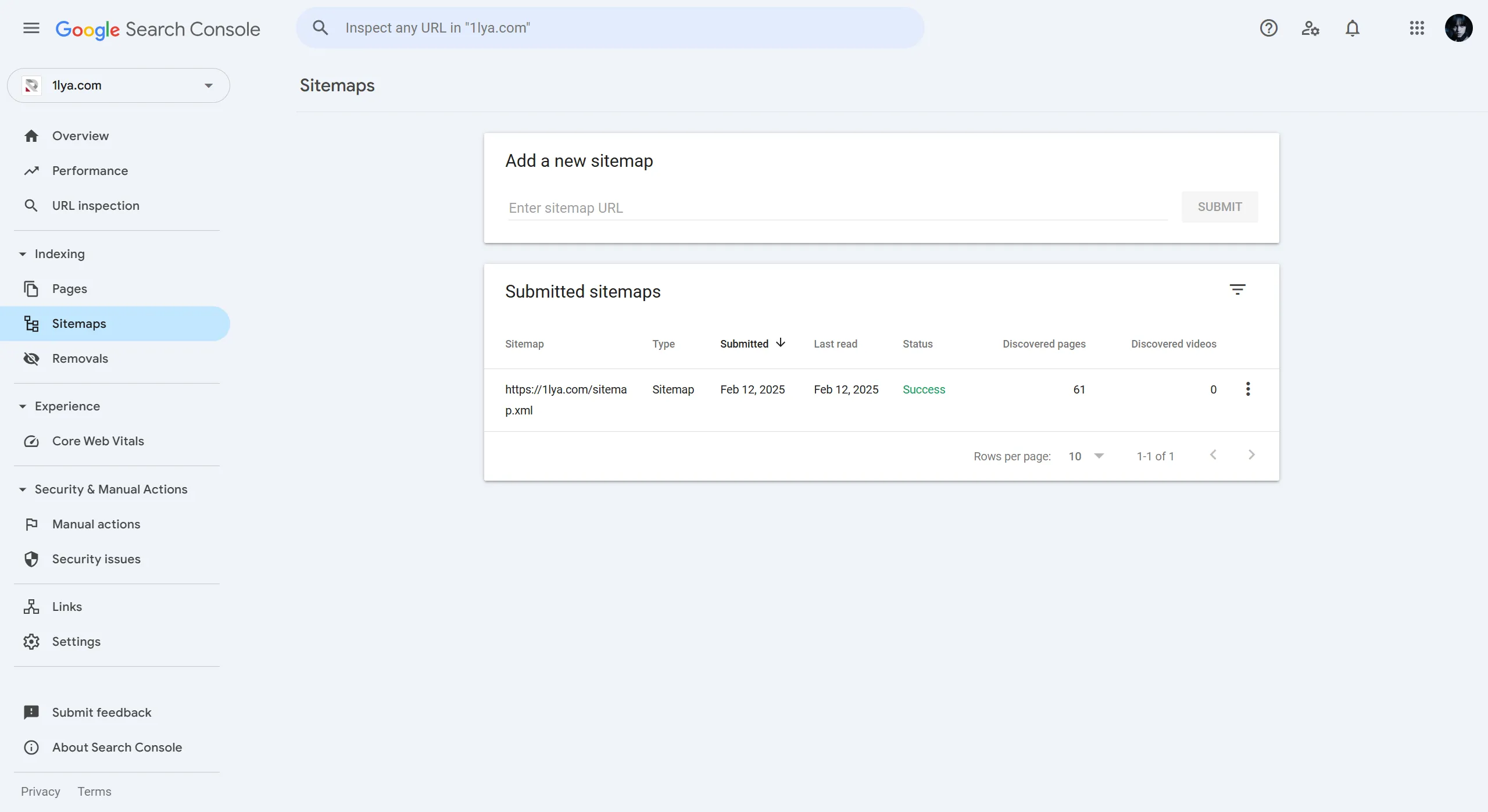
Task: Open the Performance report
Action: tap(90, 171)
